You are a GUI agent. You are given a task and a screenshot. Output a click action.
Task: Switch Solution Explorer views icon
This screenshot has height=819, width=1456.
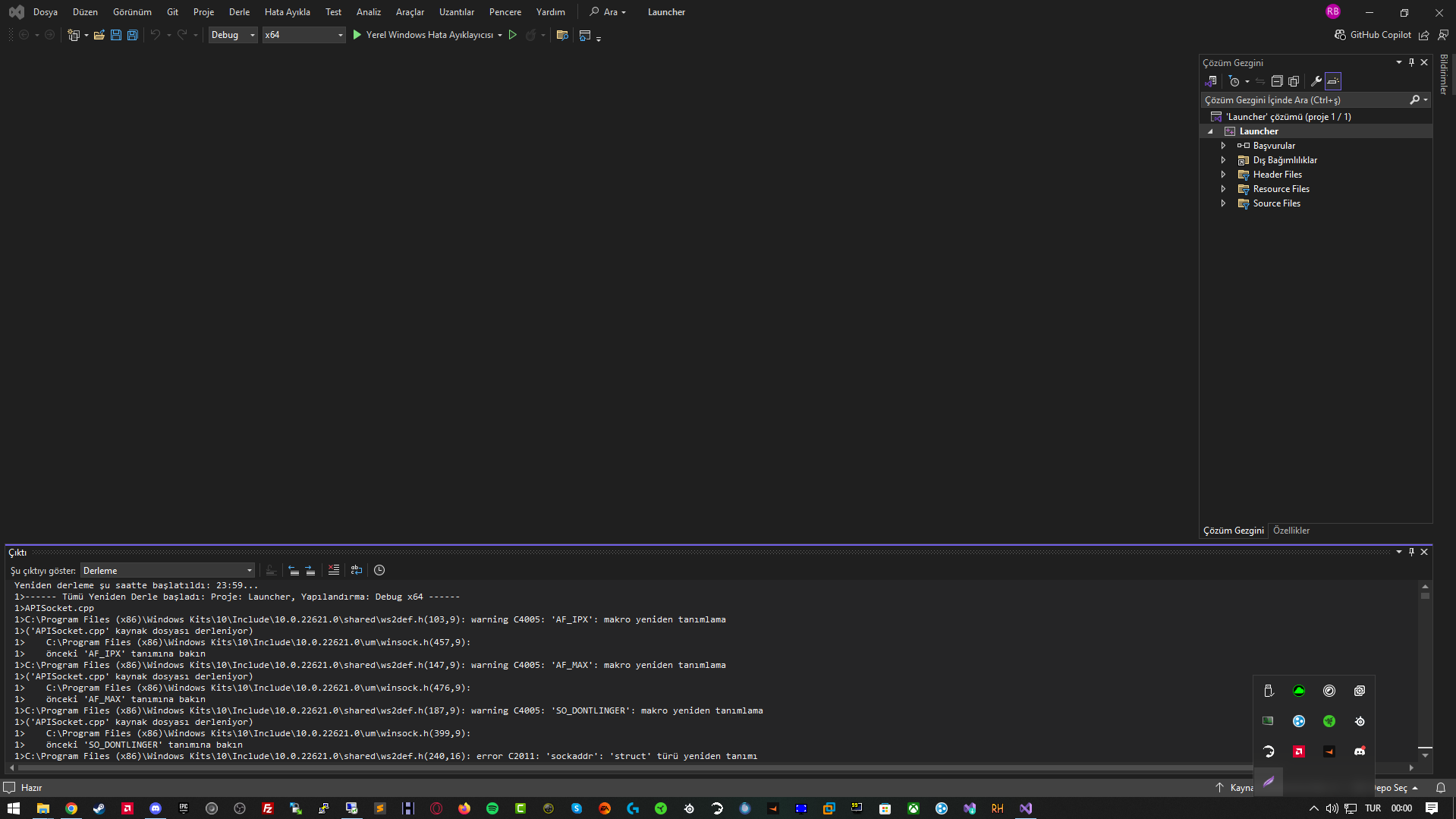click(1211, 81)
